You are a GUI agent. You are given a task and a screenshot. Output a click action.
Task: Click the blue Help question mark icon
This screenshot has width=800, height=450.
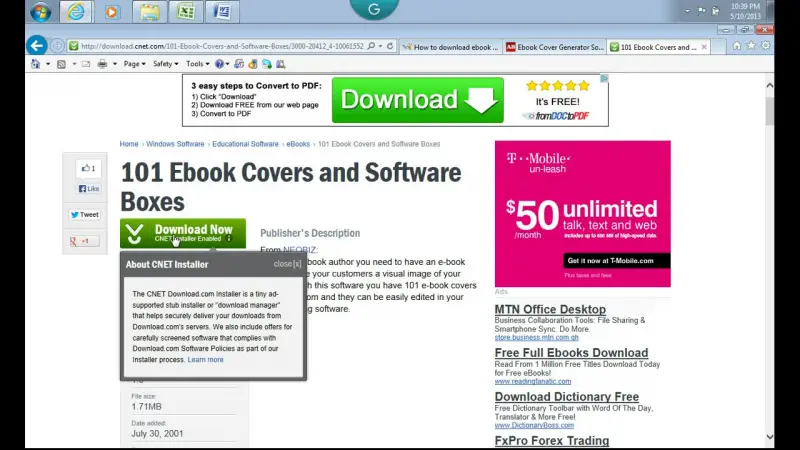[219, 64]
